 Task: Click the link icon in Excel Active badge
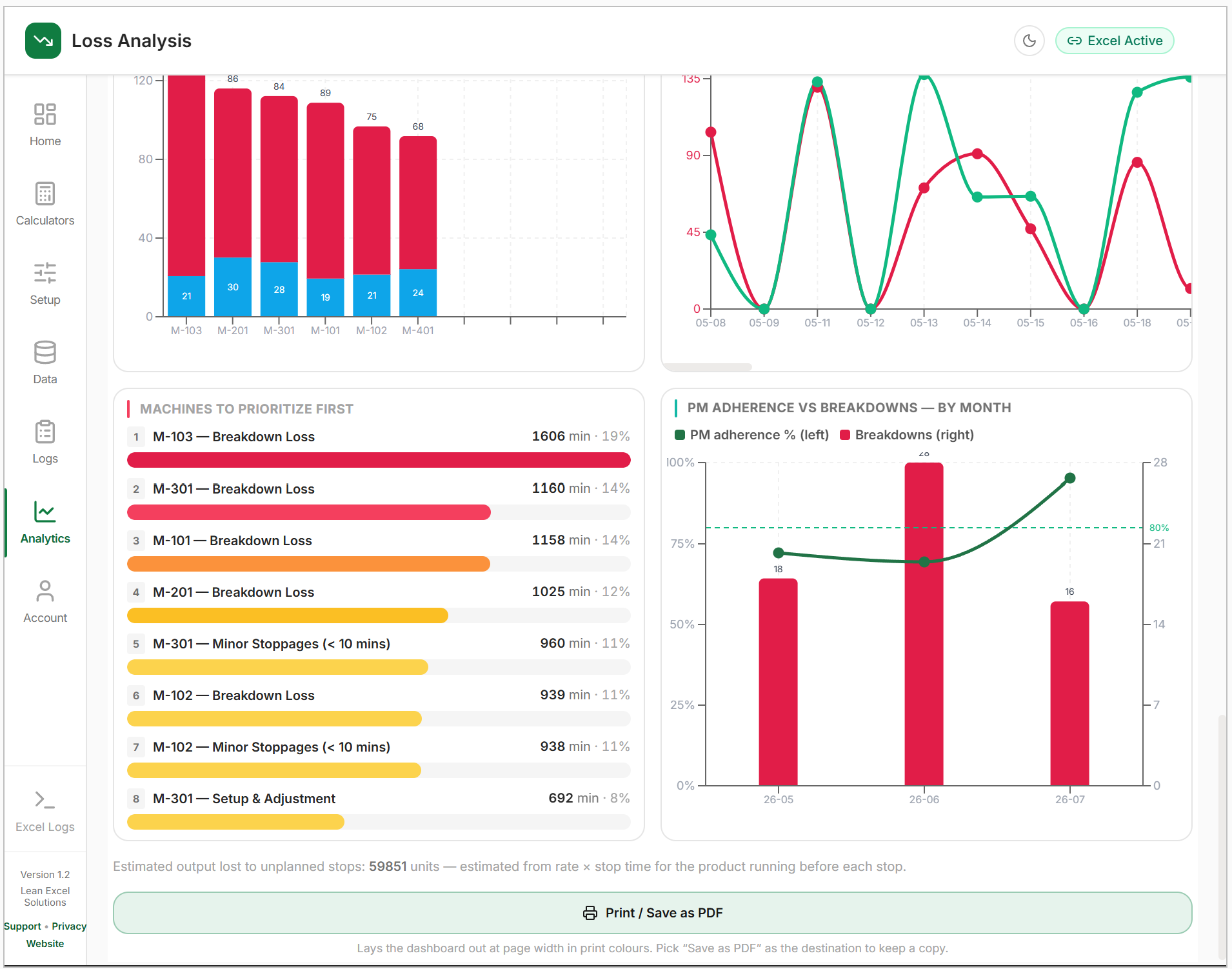1075,41
